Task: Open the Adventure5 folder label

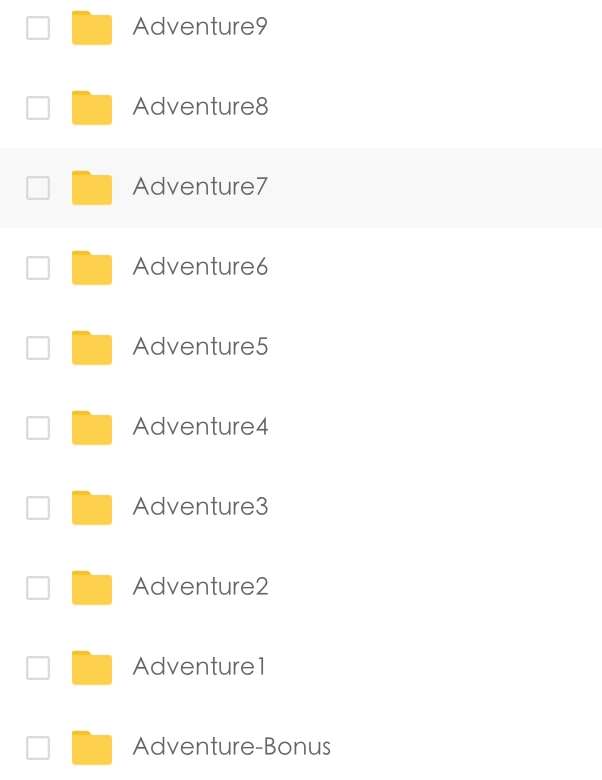Action: [x=201, y=347]
